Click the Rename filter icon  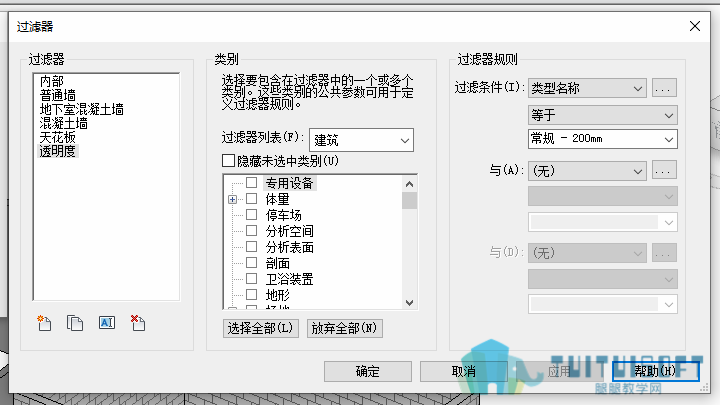[107, 323]
